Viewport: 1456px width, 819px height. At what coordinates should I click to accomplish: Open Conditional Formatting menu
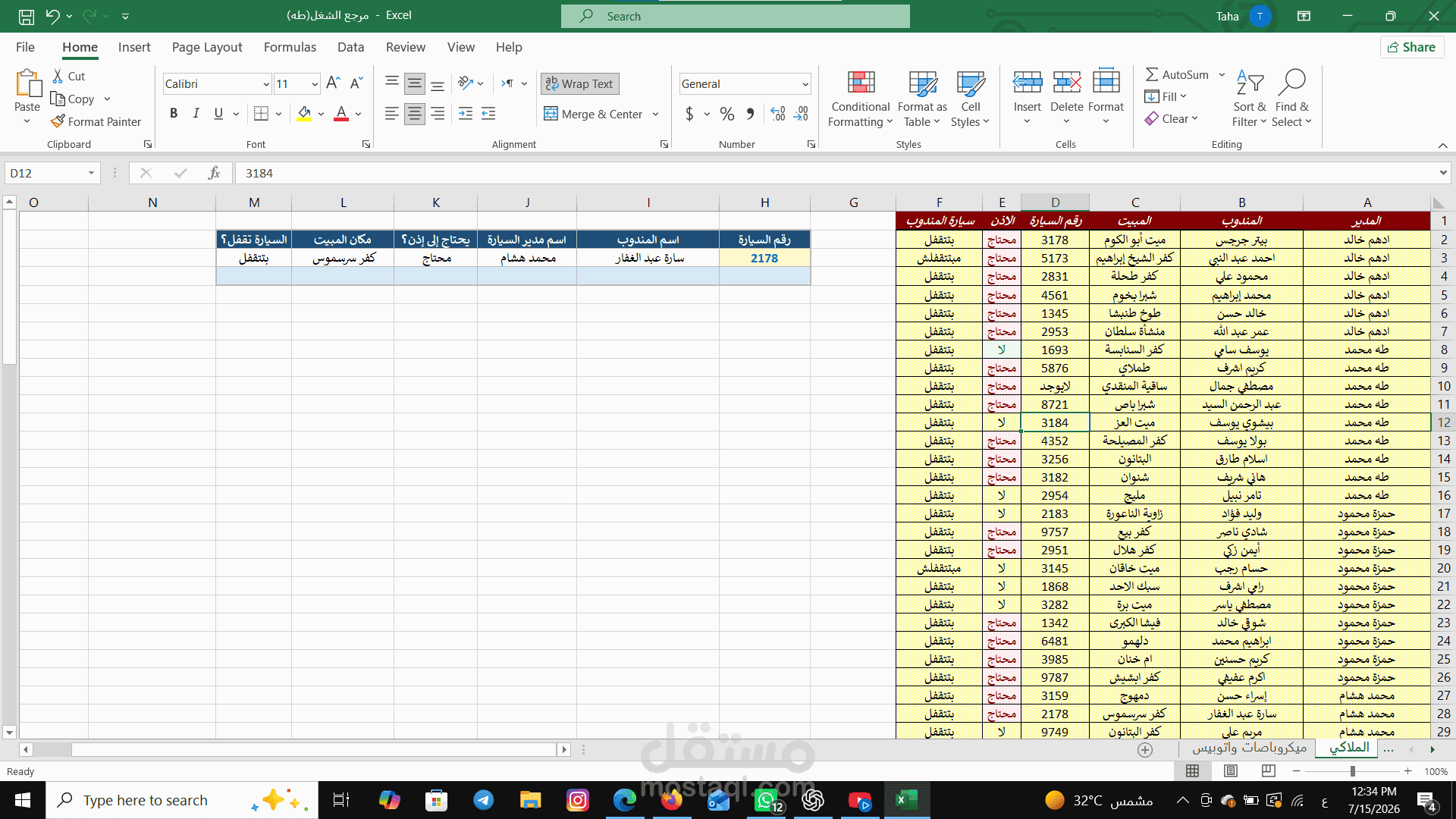(x=860, y=99)
